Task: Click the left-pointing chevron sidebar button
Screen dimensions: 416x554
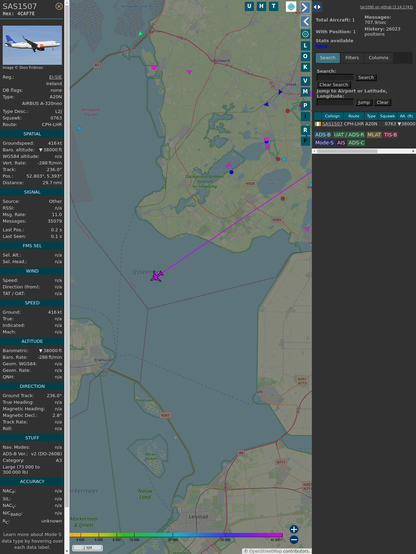Action: click(305, 22)
